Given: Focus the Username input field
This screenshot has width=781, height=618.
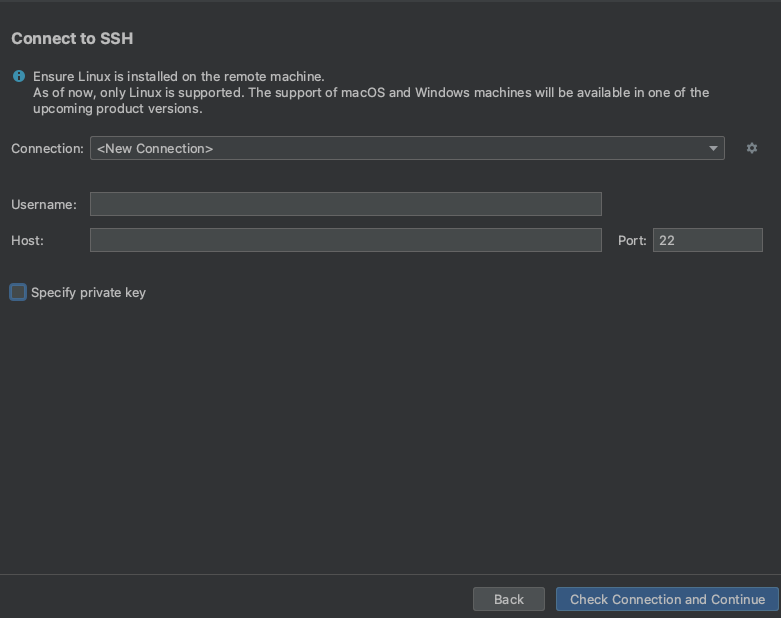Looking at the screenshot, I should [346, 204].
